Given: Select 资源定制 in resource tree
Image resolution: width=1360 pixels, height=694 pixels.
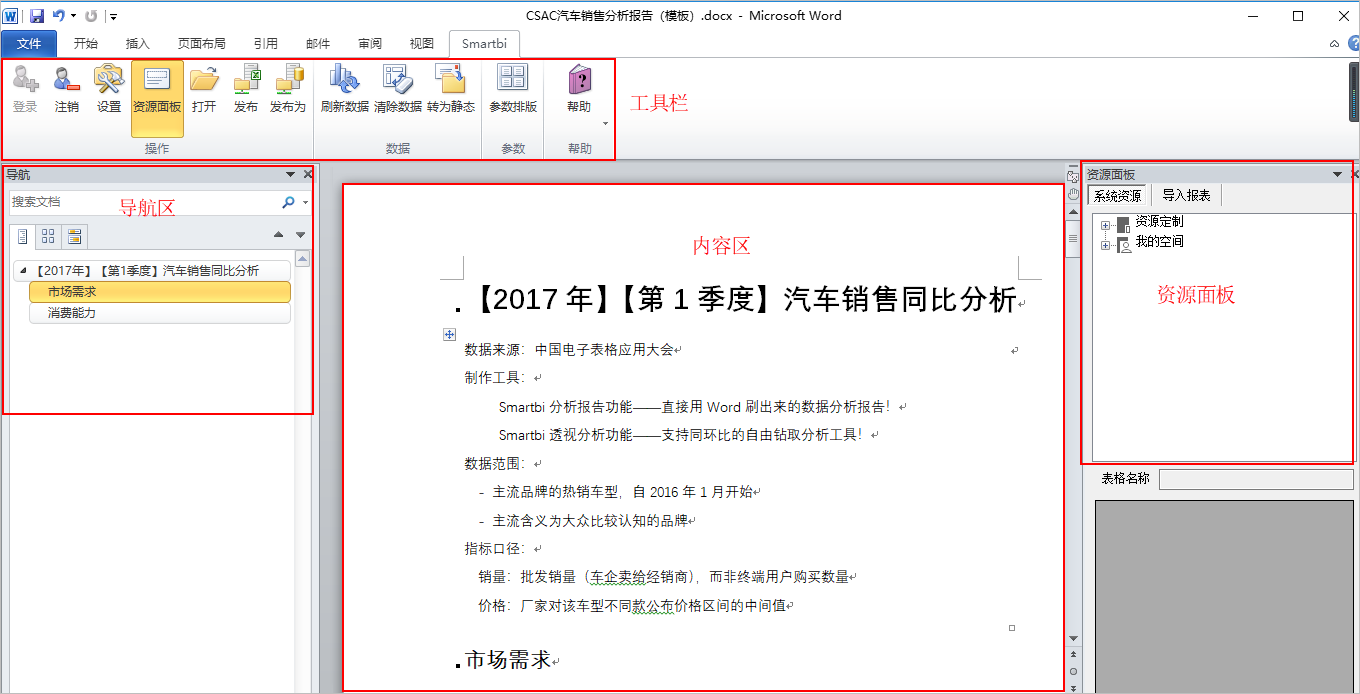Looking at the screenshot, I should click(1159, 222).
